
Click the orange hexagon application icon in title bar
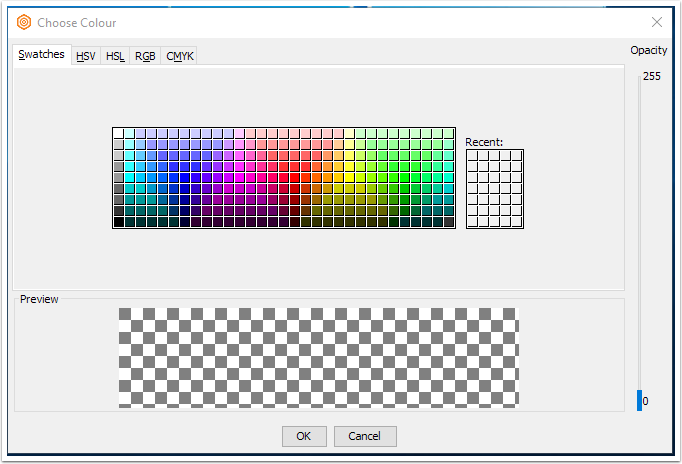[x=24, y=22]
